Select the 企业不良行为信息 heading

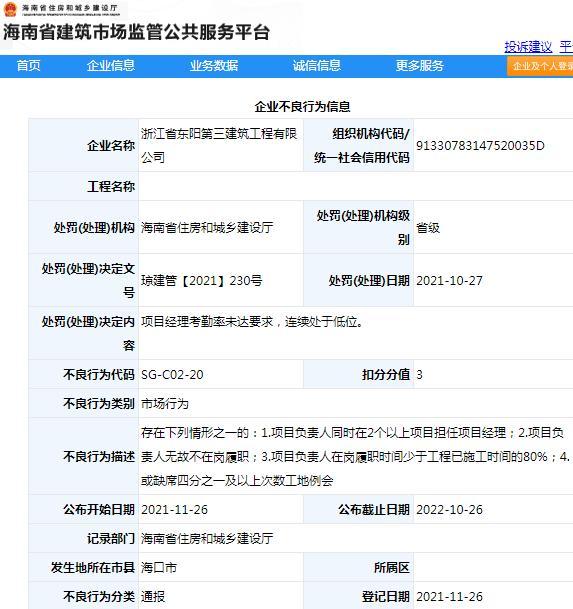click(x=303, y=106)
